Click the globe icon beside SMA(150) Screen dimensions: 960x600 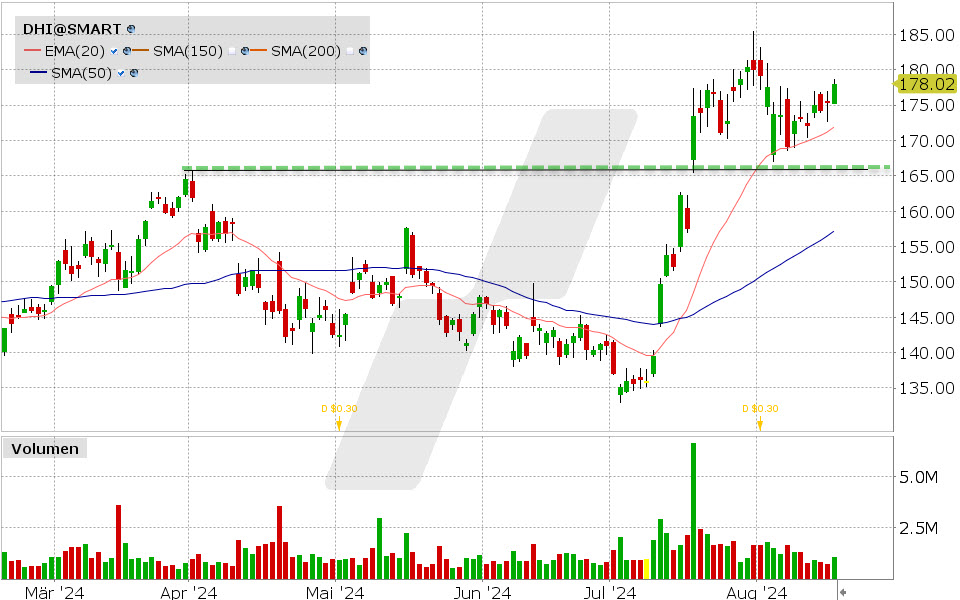(x=245, y=51)
